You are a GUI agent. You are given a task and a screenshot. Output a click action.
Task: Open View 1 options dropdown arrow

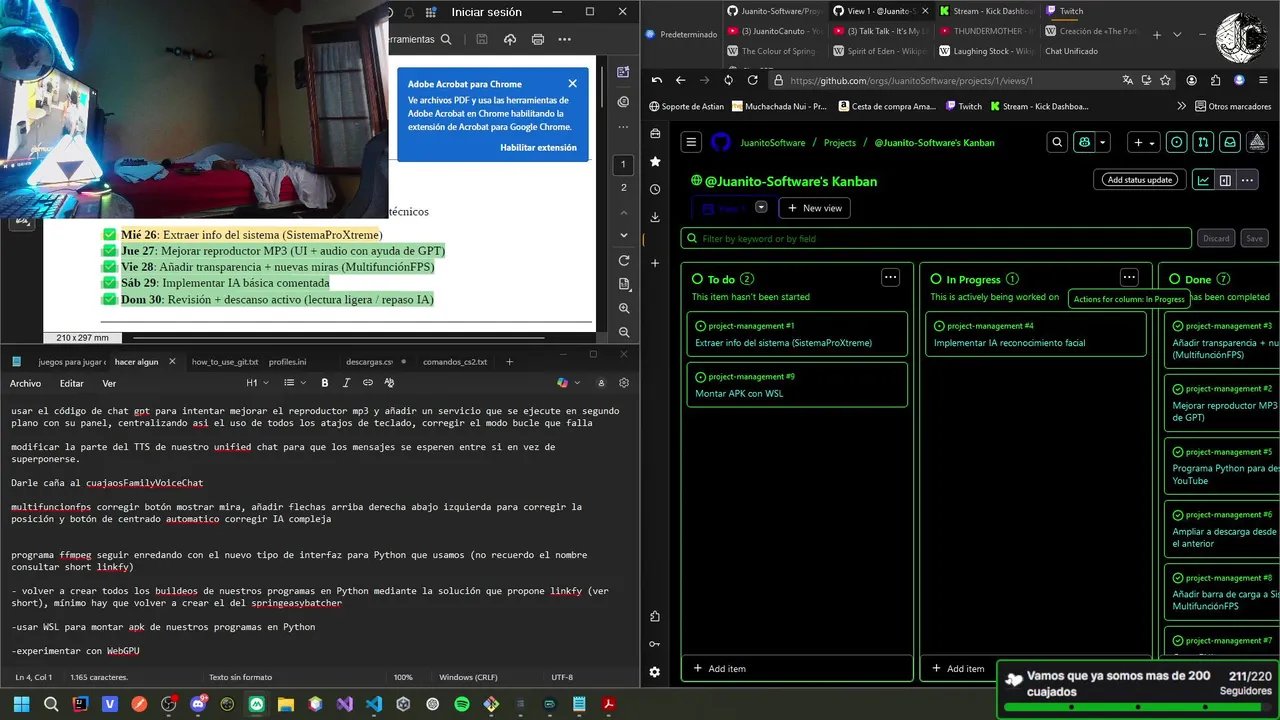point(761,207)
